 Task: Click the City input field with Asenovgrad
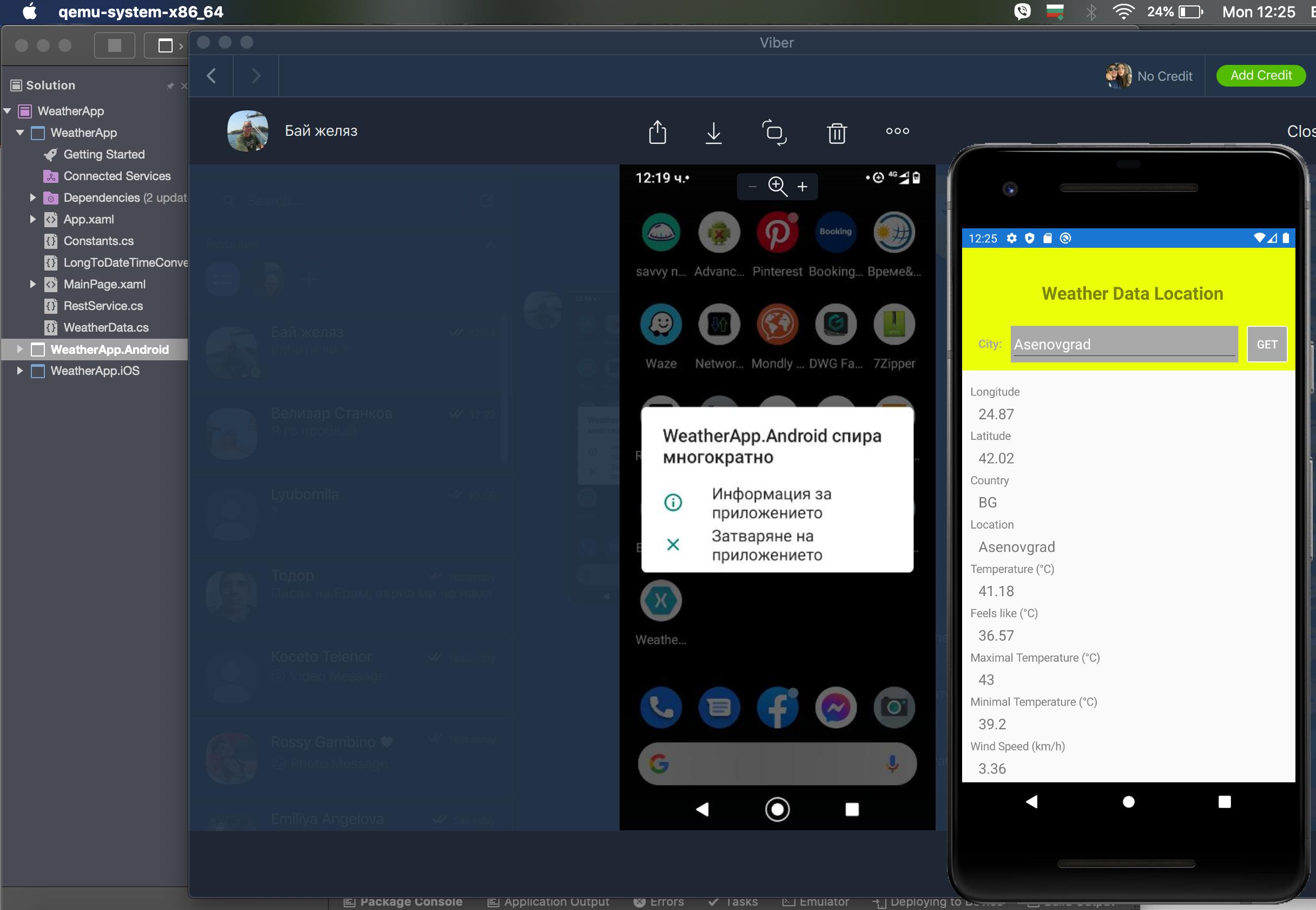pos(1123,345)
